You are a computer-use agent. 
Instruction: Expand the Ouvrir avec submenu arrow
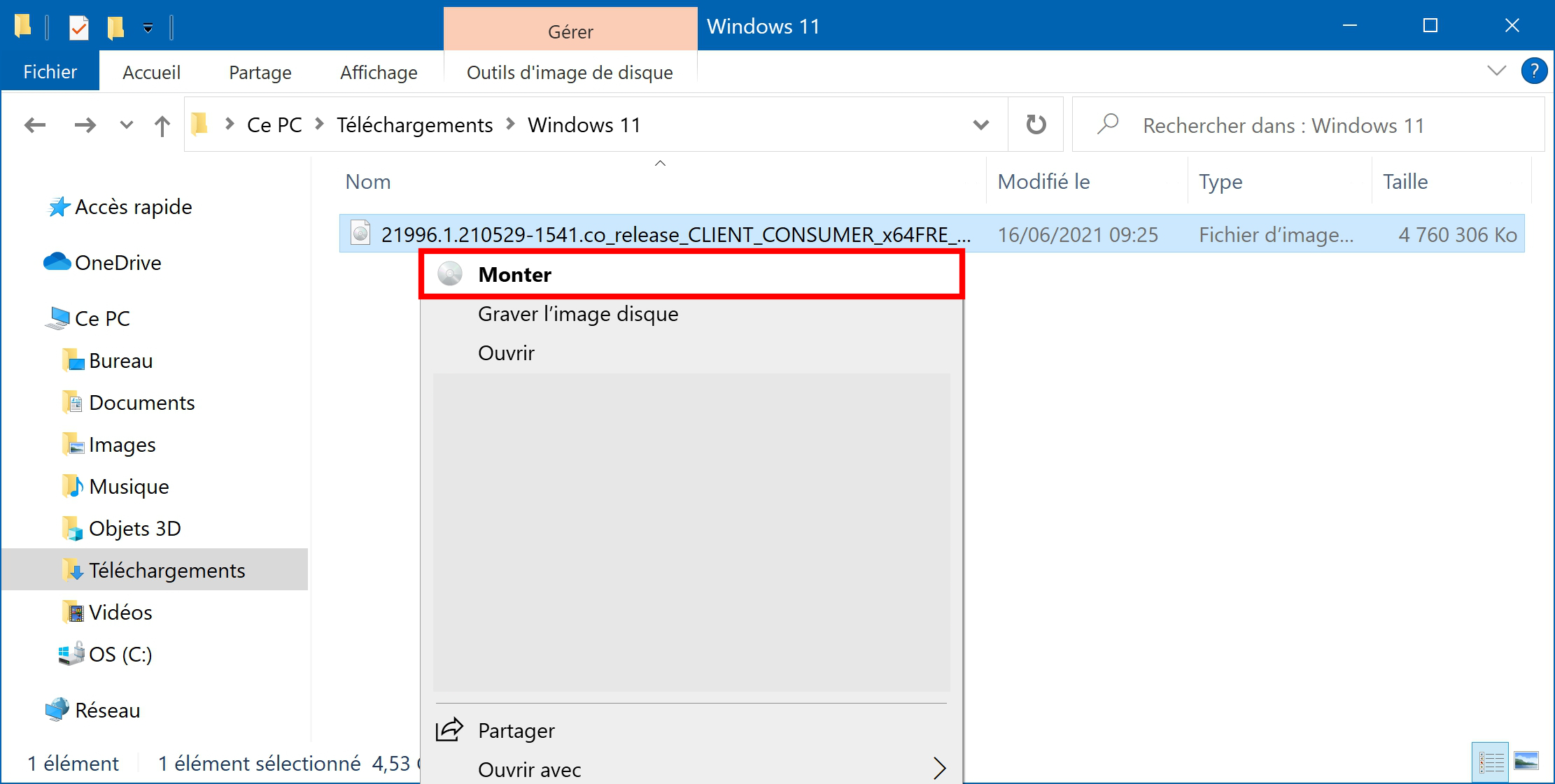939,768
